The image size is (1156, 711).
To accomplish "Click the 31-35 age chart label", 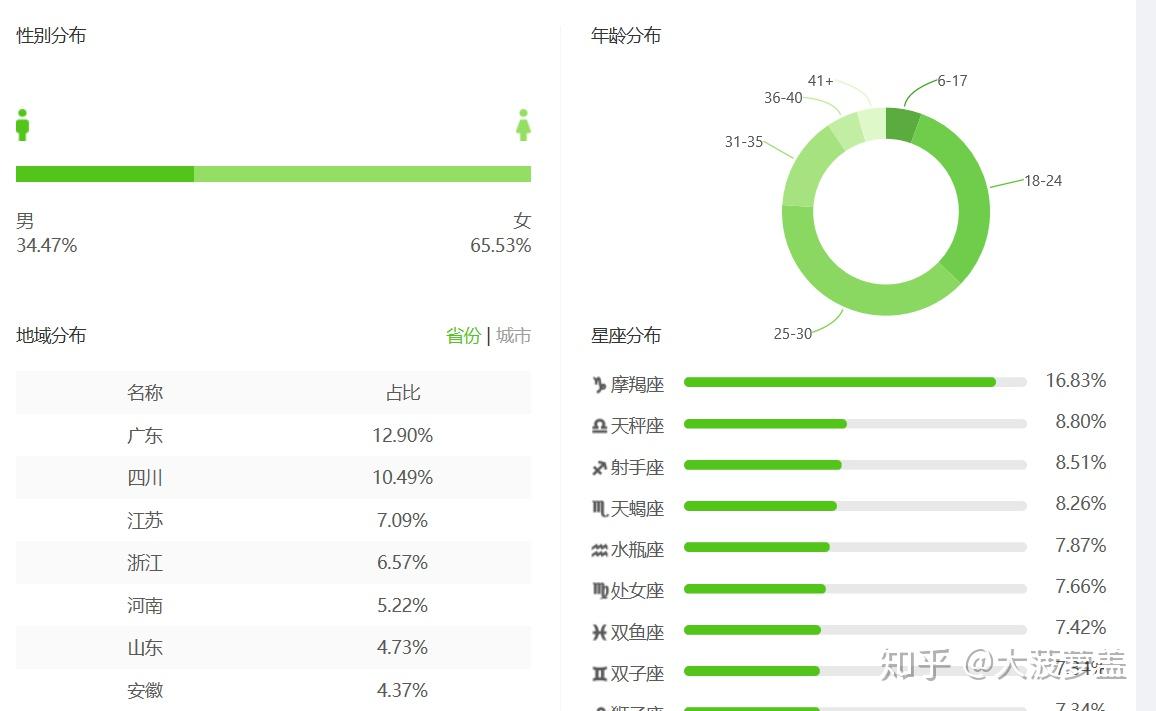I will 744,142.
